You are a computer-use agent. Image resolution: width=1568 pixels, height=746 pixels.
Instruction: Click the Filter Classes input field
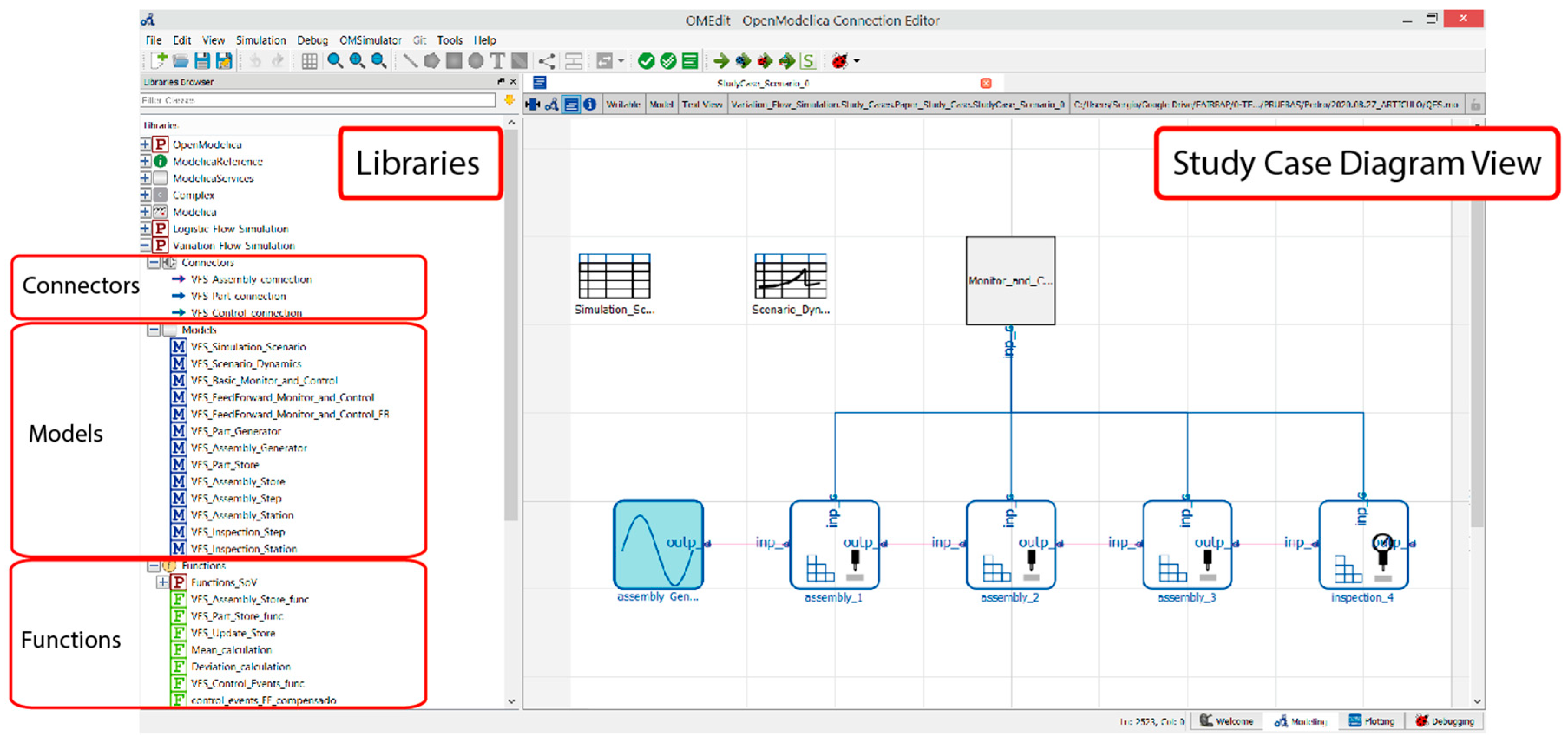tap(316, 100)
